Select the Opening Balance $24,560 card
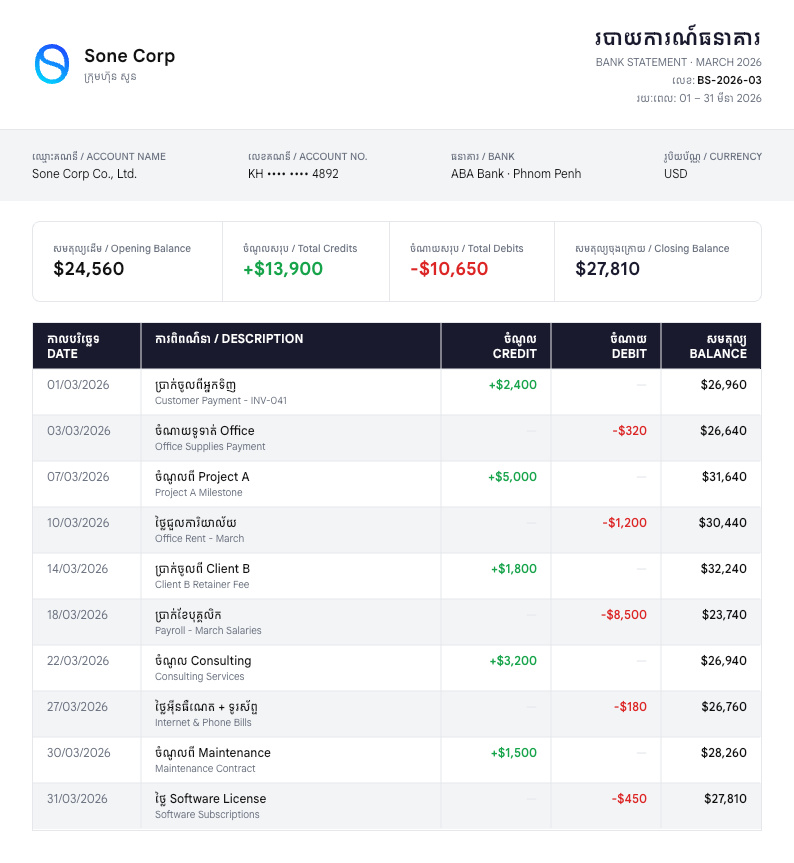794x863 pixels. click(127, 261)
